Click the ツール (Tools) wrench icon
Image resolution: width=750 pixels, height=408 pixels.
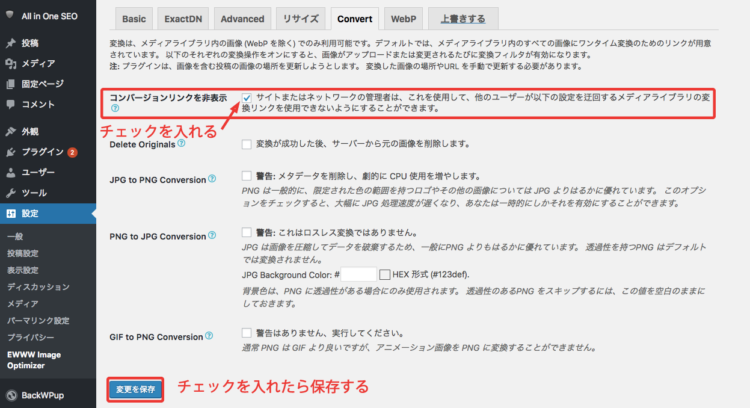tap(10, 192)
